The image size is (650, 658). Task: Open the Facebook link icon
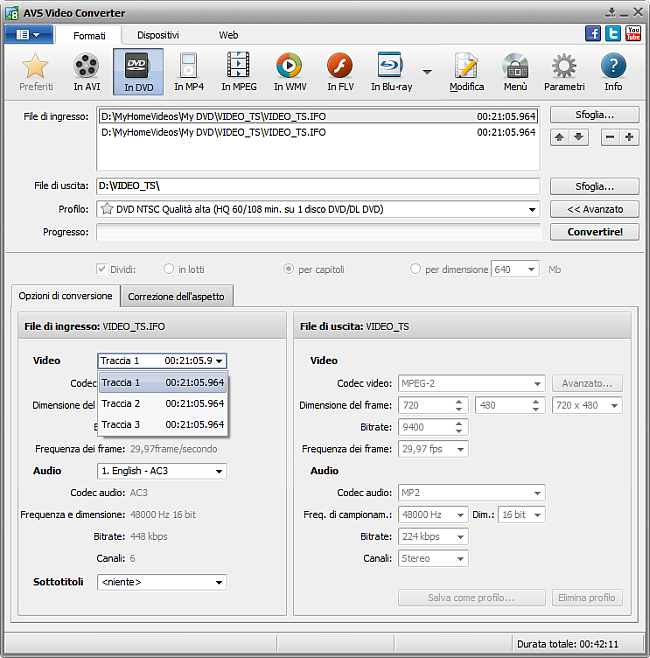click(x=593, y=34)
